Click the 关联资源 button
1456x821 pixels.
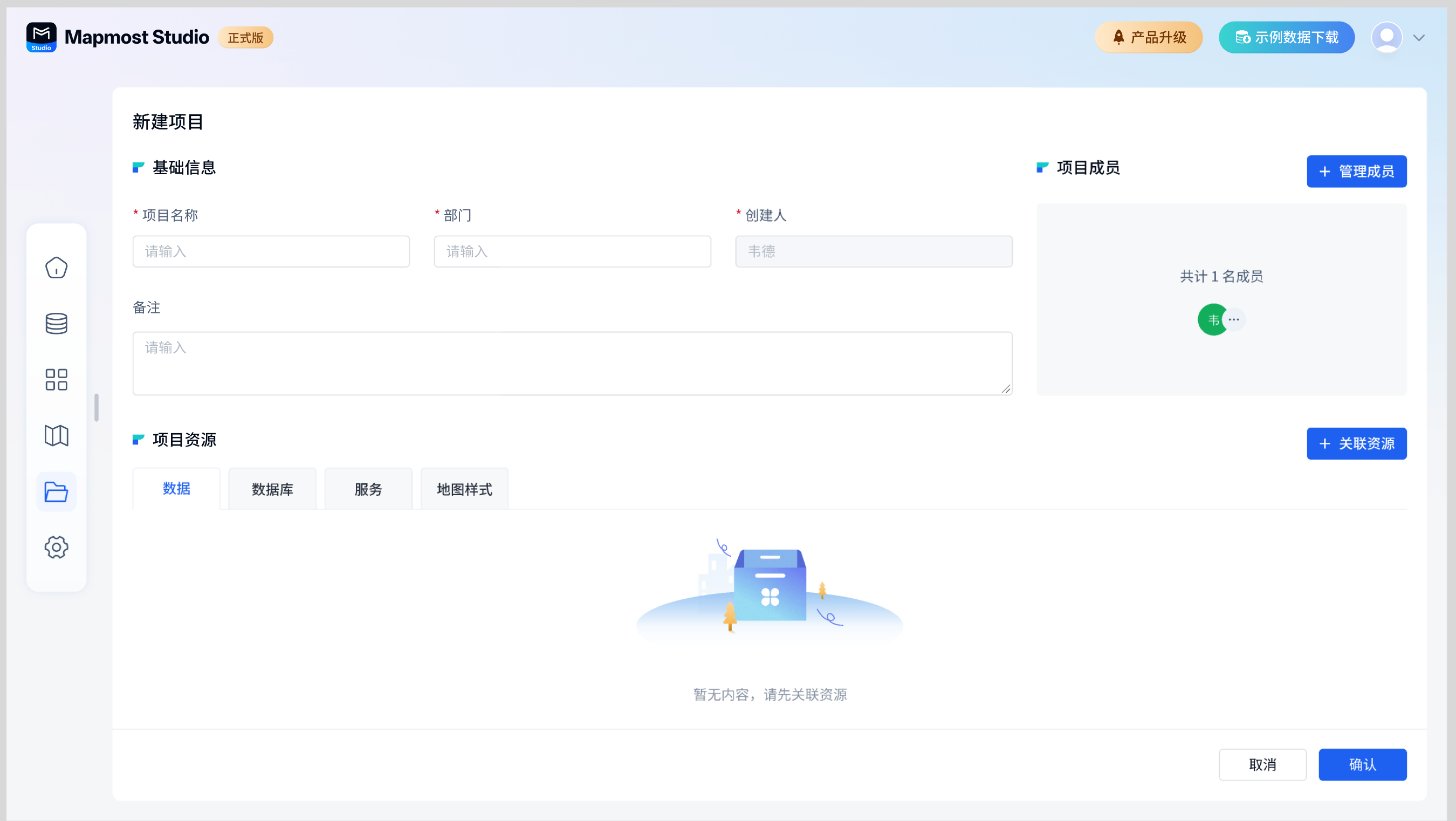[1356, 443]
